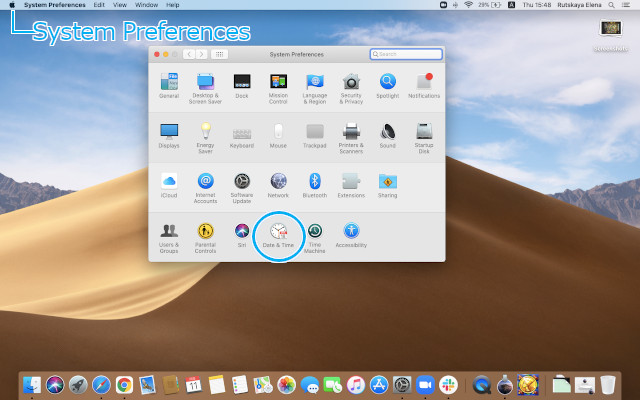Click the Wi-Fi status icon

(468, 5)
